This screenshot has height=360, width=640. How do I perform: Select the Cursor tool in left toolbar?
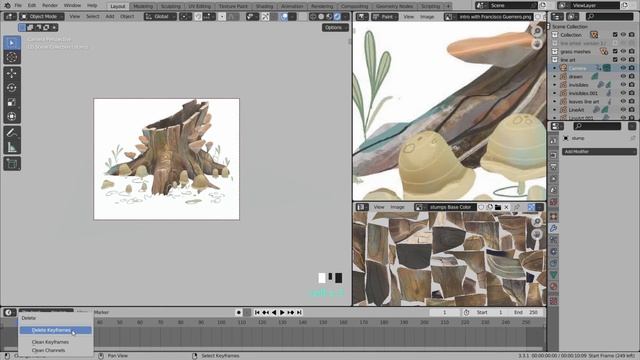12,58
